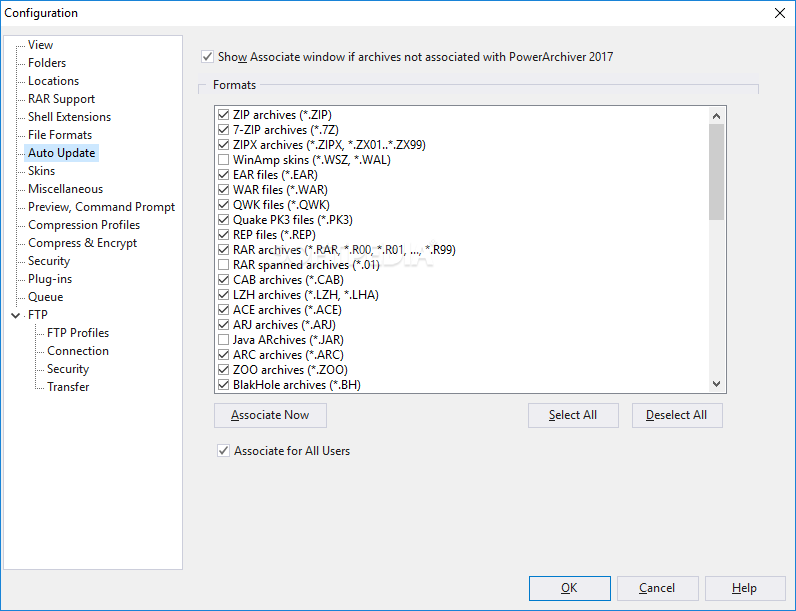This screenshot has height=611, width=796.
Task: Click formats list scroll up arrow
Action: click(716, 116)
